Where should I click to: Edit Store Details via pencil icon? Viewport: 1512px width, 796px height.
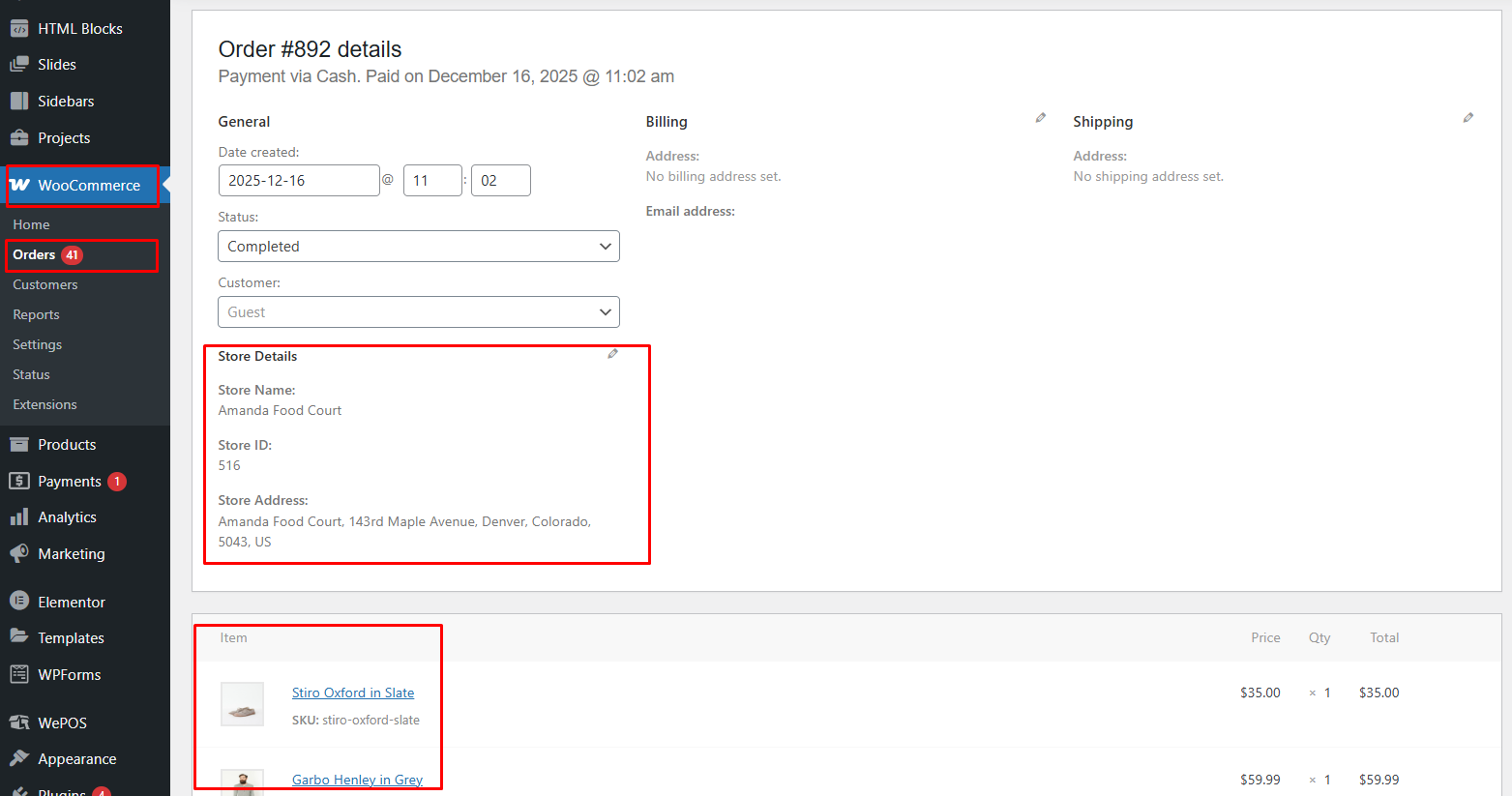point(612,354)
